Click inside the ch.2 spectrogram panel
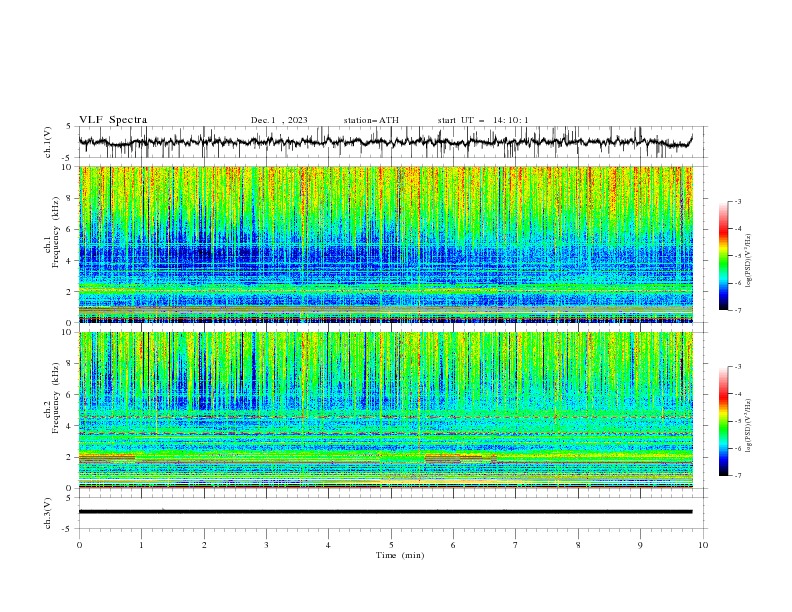Viewport: 792px width, 612px height. (386, 410)
